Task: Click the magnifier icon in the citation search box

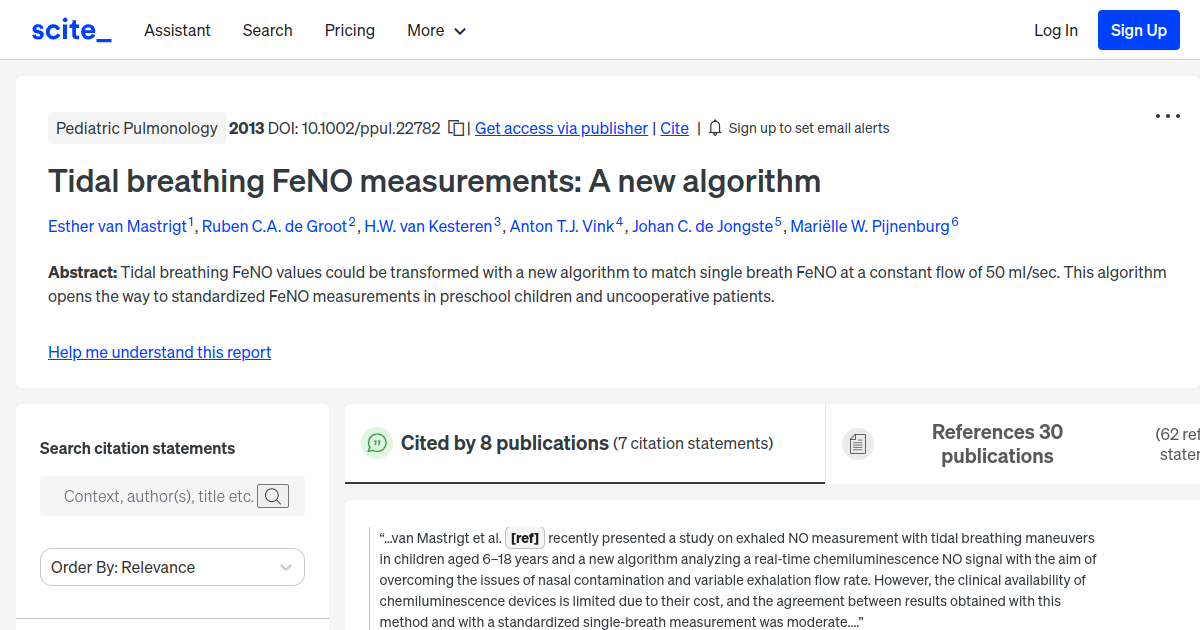Action: click(x=273, y=495)
